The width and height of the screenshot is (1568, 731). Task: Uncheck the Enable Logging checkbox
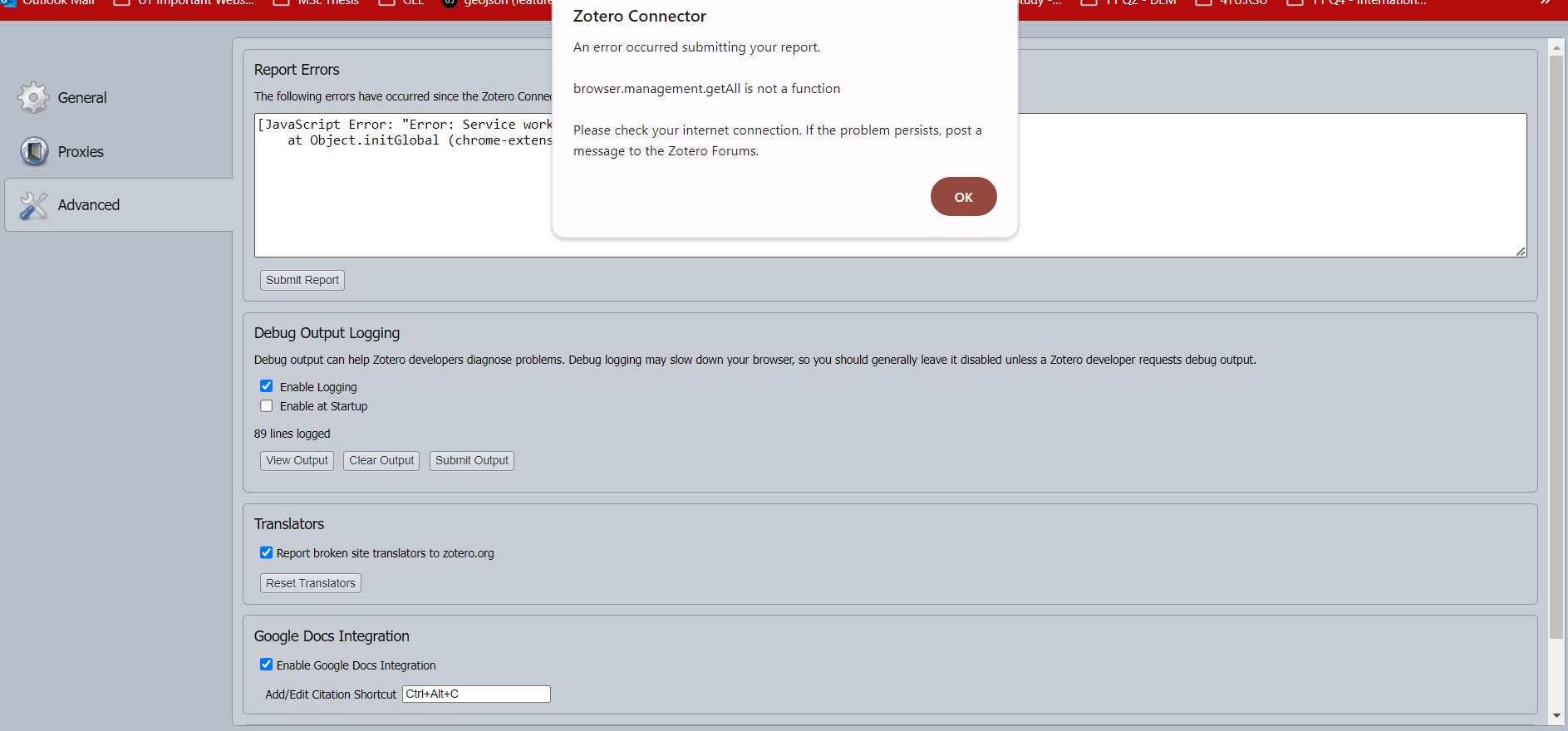(266, 386)
